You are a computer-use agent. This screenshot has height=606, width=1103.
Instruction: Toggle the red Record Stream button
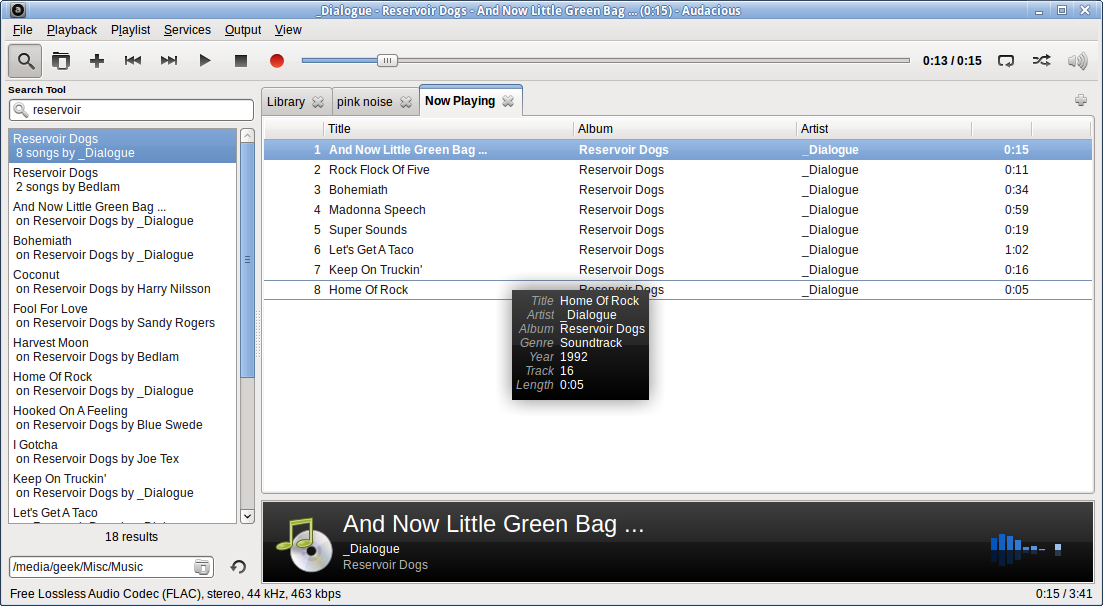[276, 61]
